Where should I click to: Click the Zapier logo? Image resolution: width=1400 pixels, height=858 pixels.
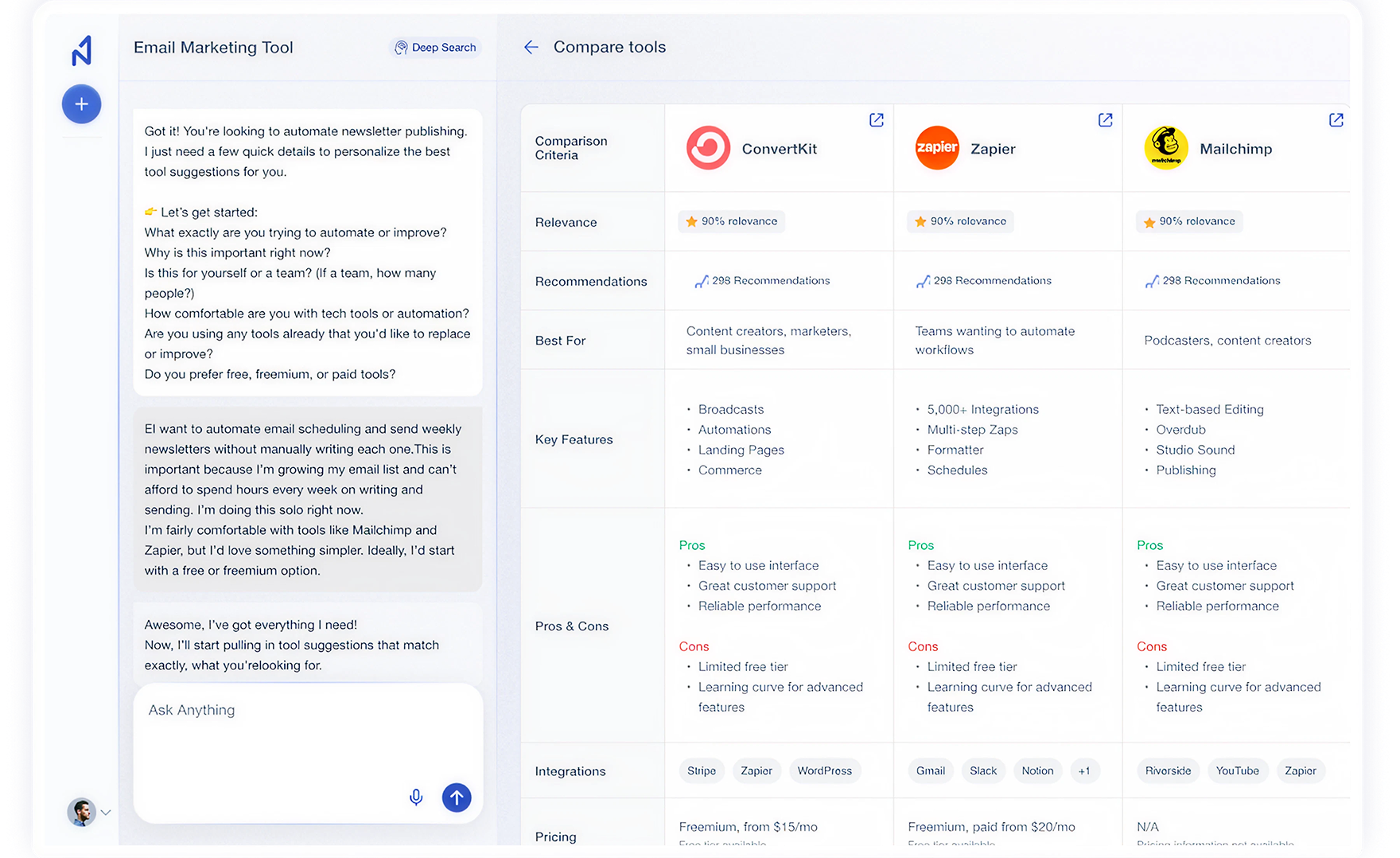tap(937, 148)
